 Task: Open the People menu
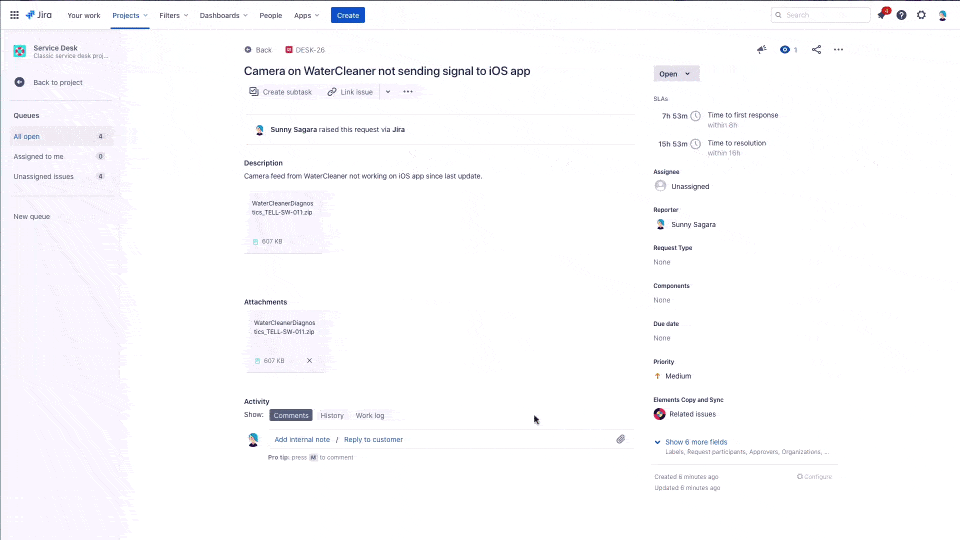point(271,15)
